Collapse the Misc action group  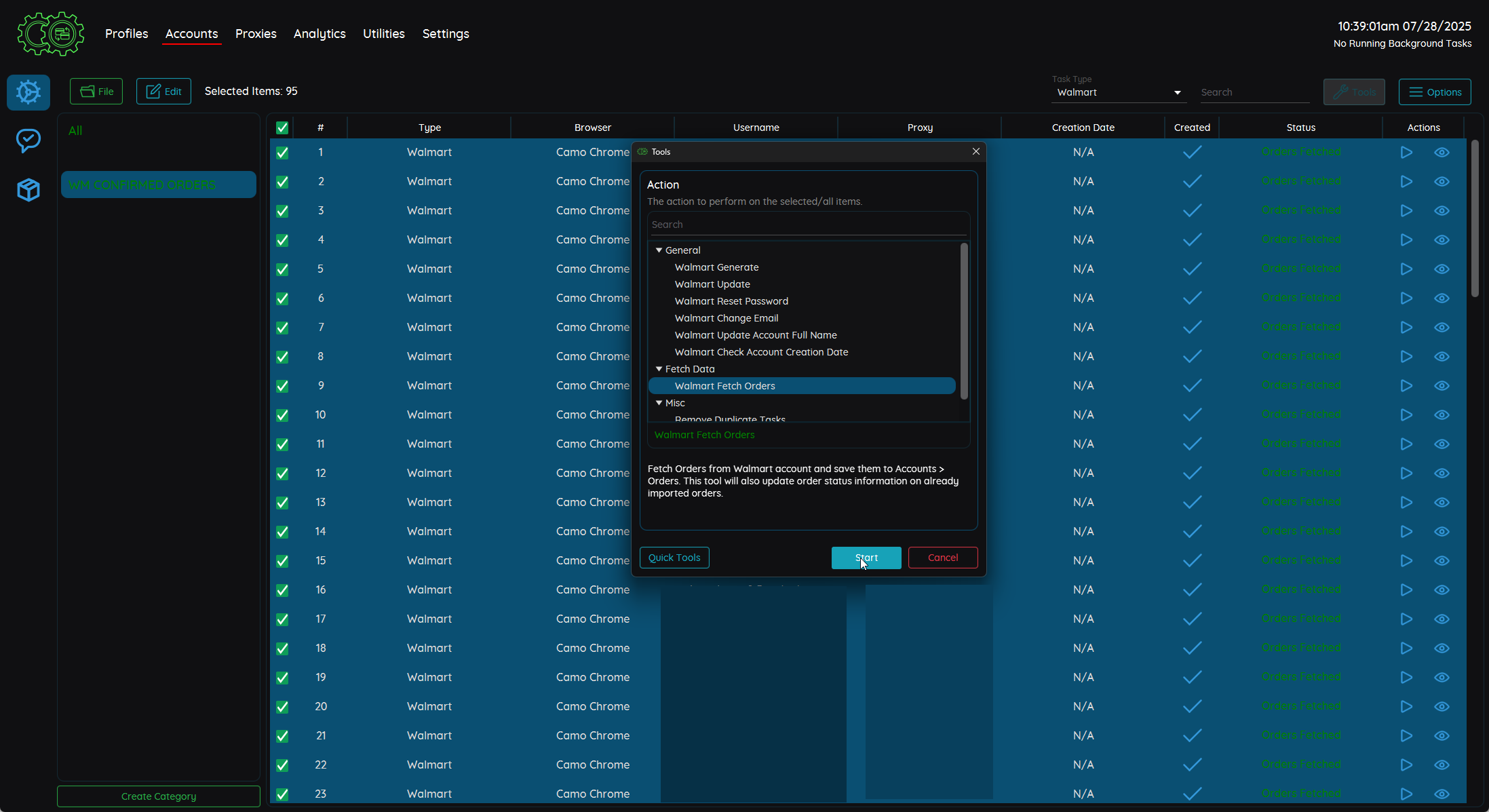pos(659,403)
